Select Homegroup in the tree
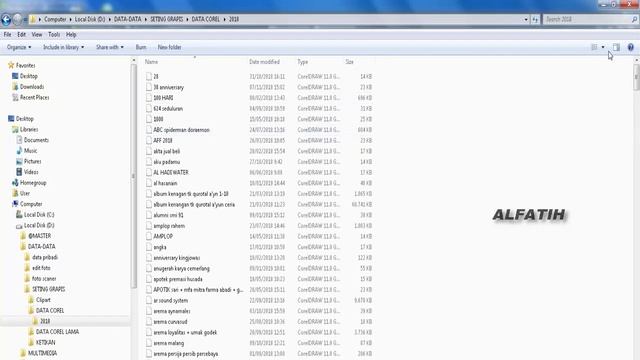The height and width of the screenshot is (360, 640). click(33, 182)
